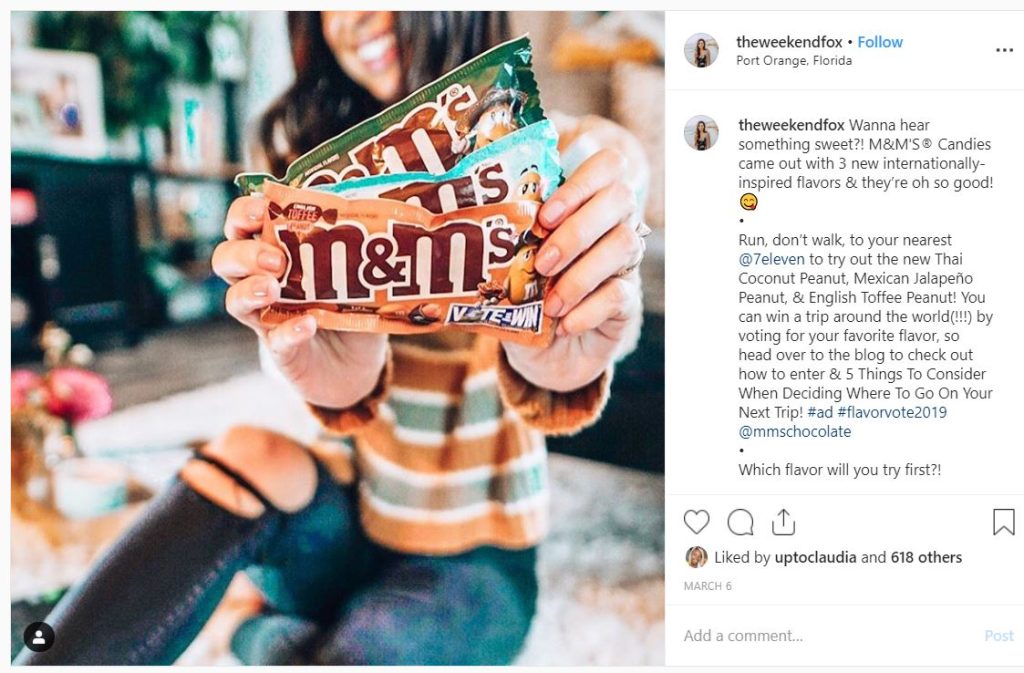Open comments with speech bubble icon
1024x673 pixels.
click(741, 522)
